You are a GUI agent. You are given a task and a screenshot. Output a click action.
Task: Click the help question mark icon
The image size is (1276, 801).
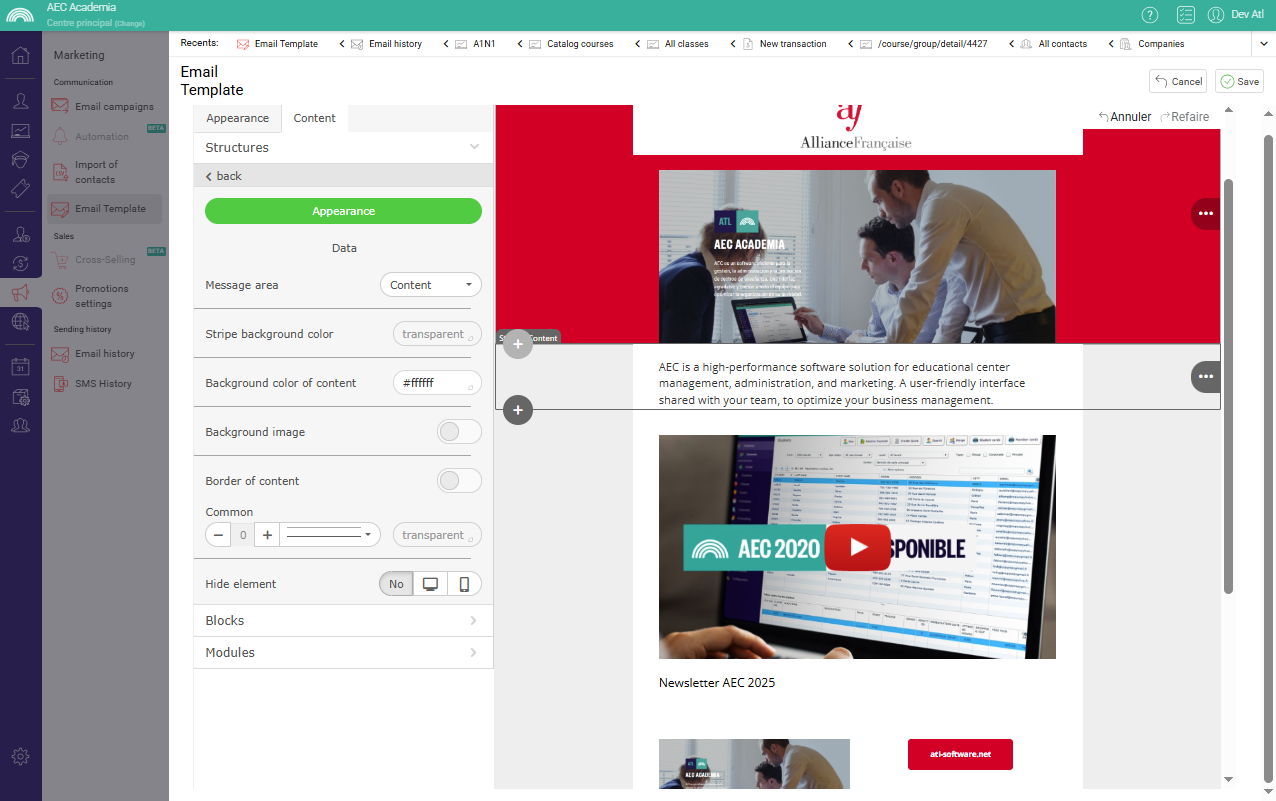[x=1150, y=14]
